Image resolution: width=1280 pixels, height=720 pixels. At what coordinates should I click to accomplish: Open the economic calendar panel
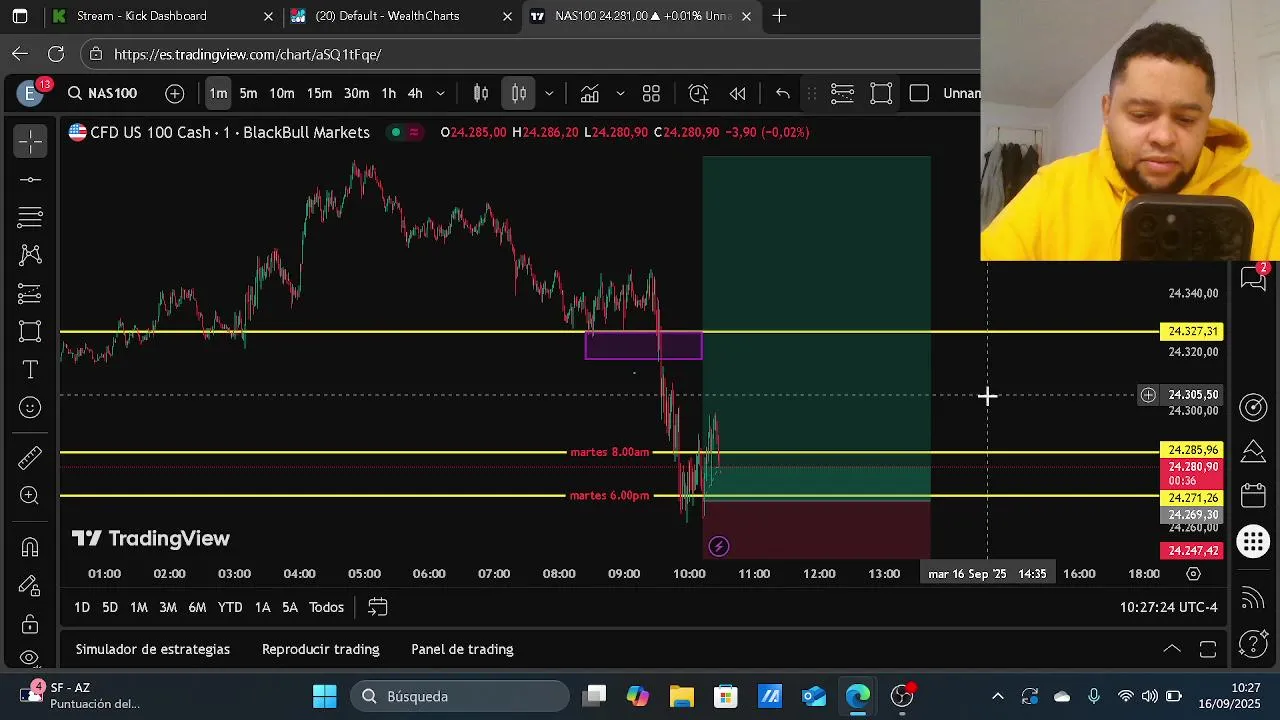(1253, 496)
